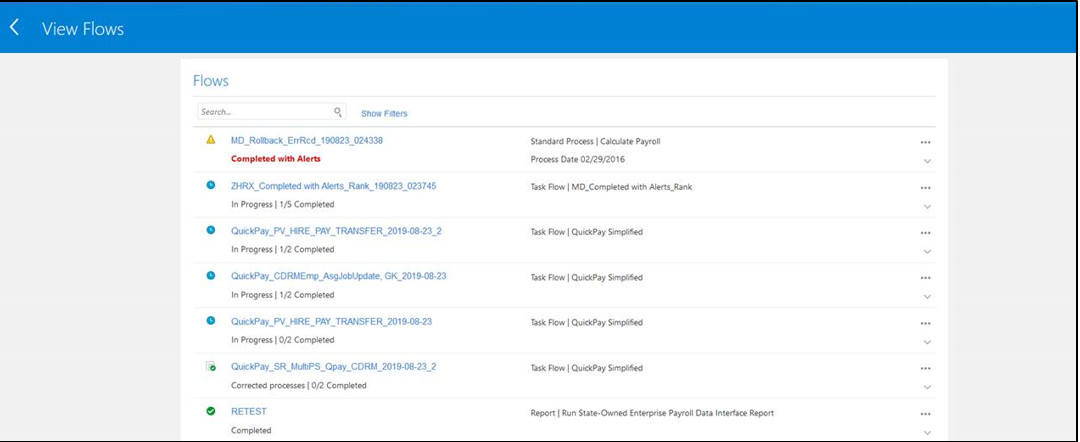Image resolution: width=1080 pixels, height=442 pixels.
Task: Click the search magnifier icon
Action: 338,113
